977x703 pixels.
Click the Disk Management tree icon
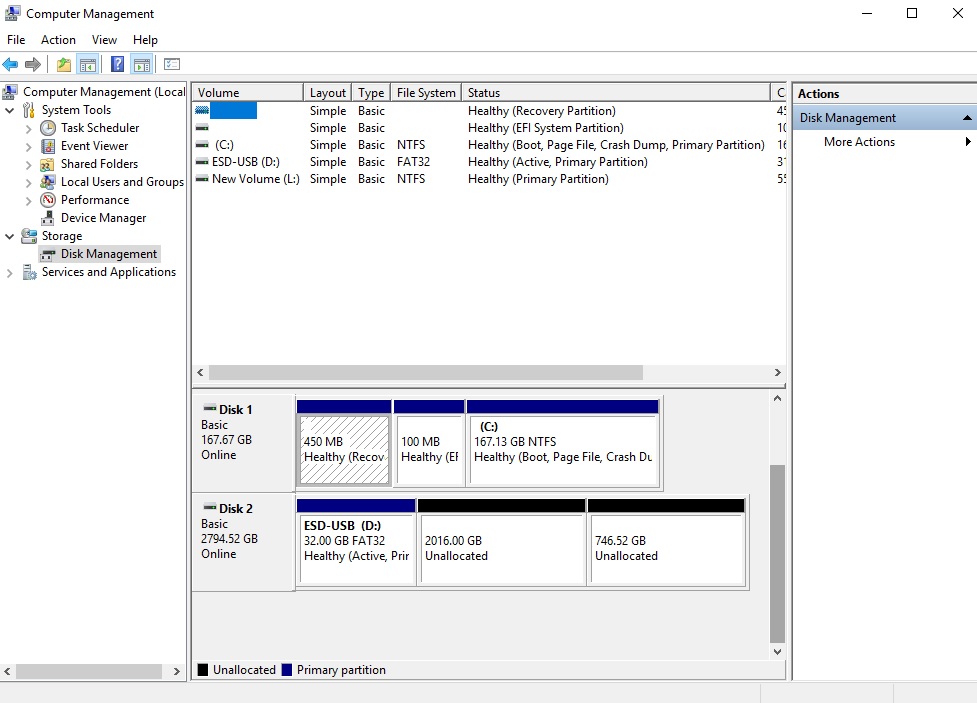pyautogui.click(x=48, y=254)
